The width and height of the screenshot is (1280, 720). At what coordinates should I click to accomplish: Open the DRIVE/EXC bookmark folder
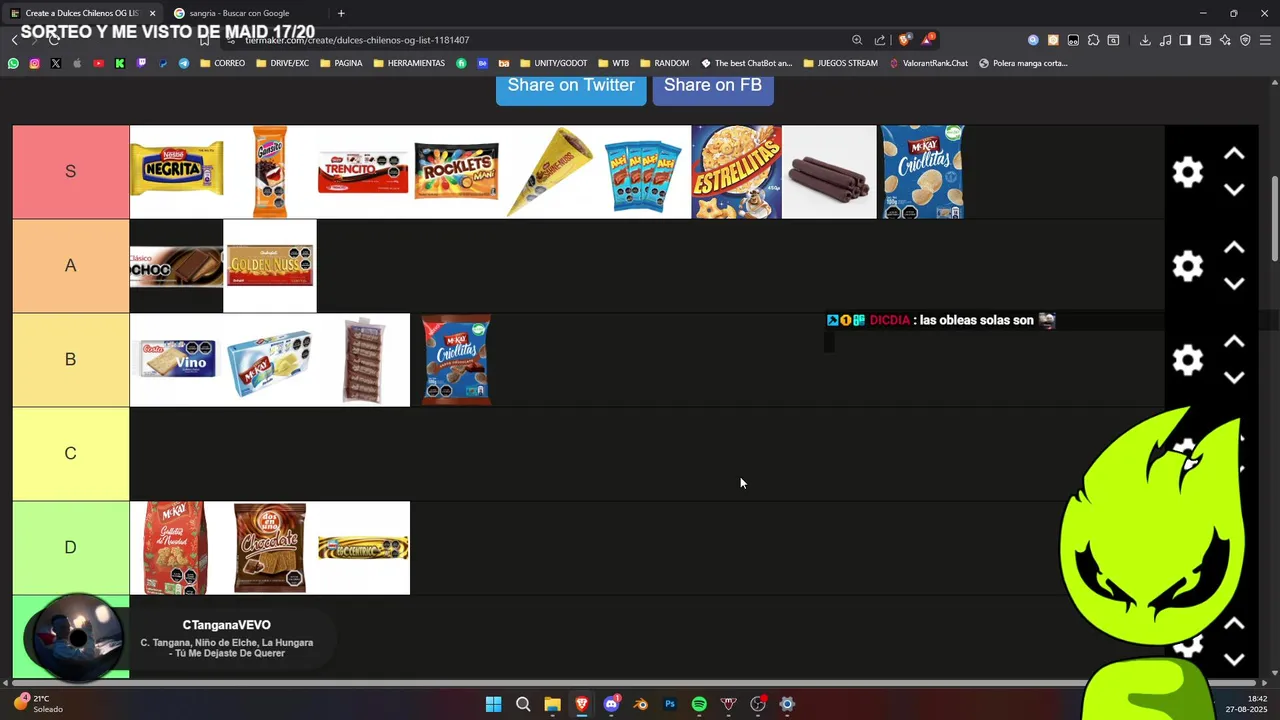pos(282,63)
